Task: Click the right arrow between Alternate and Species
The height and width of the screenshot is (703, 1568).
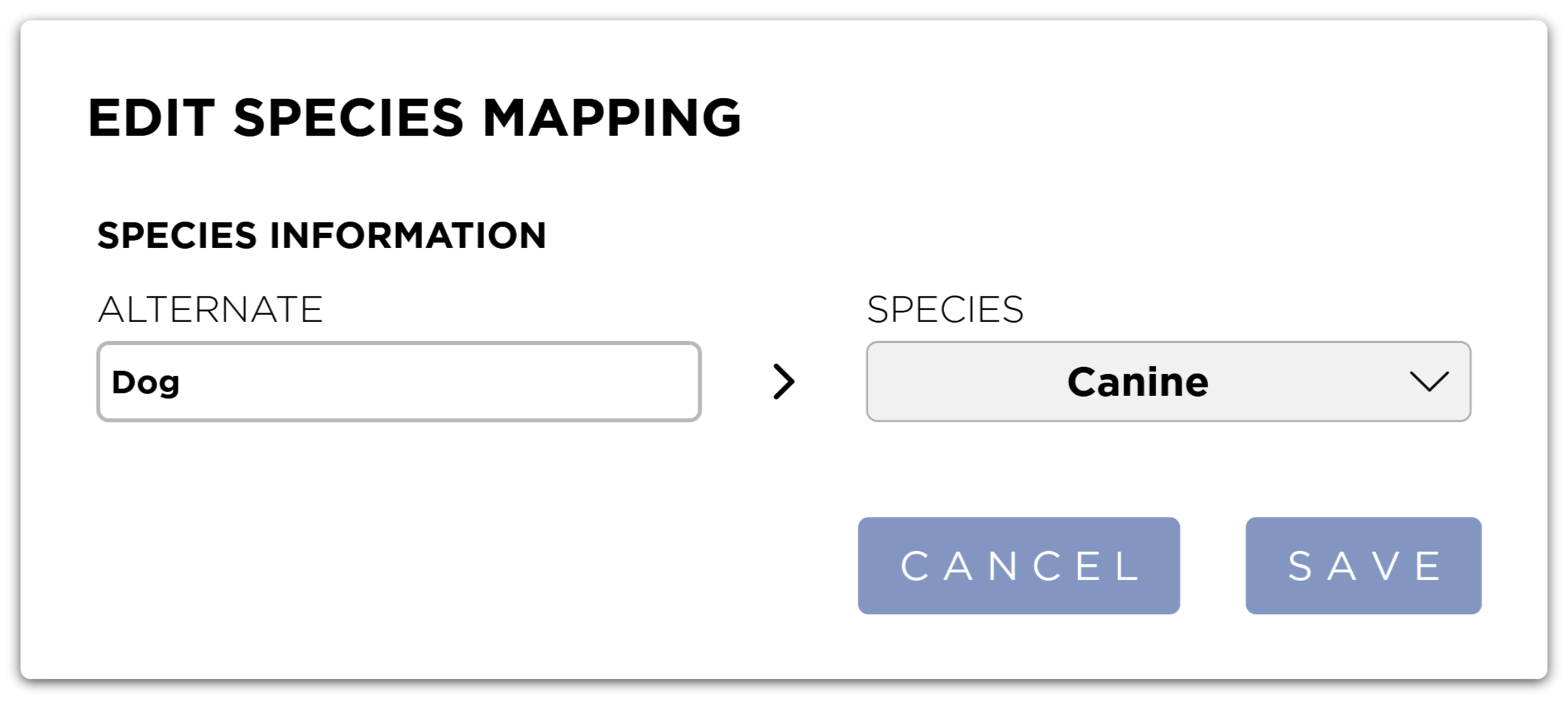Action: (784, 382)
